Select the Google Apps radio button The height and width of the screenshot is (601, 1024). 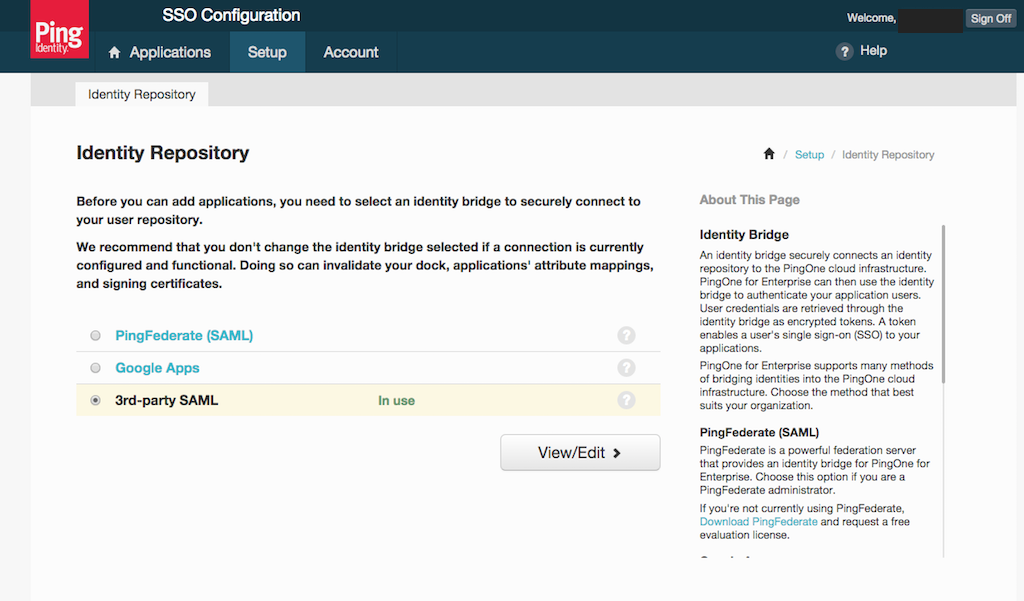(95, 367)
